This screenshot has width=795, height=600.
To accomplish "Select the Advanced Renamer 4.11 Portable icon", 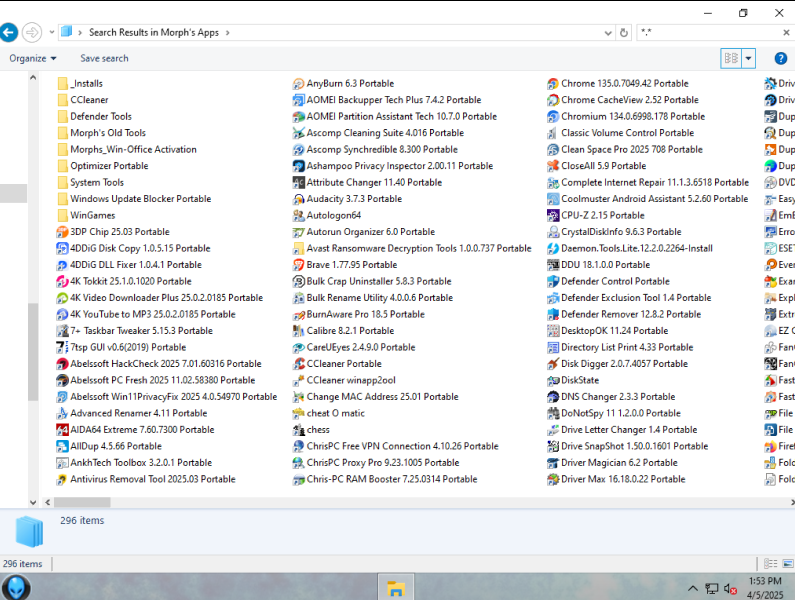I will [x=62, y=413].
